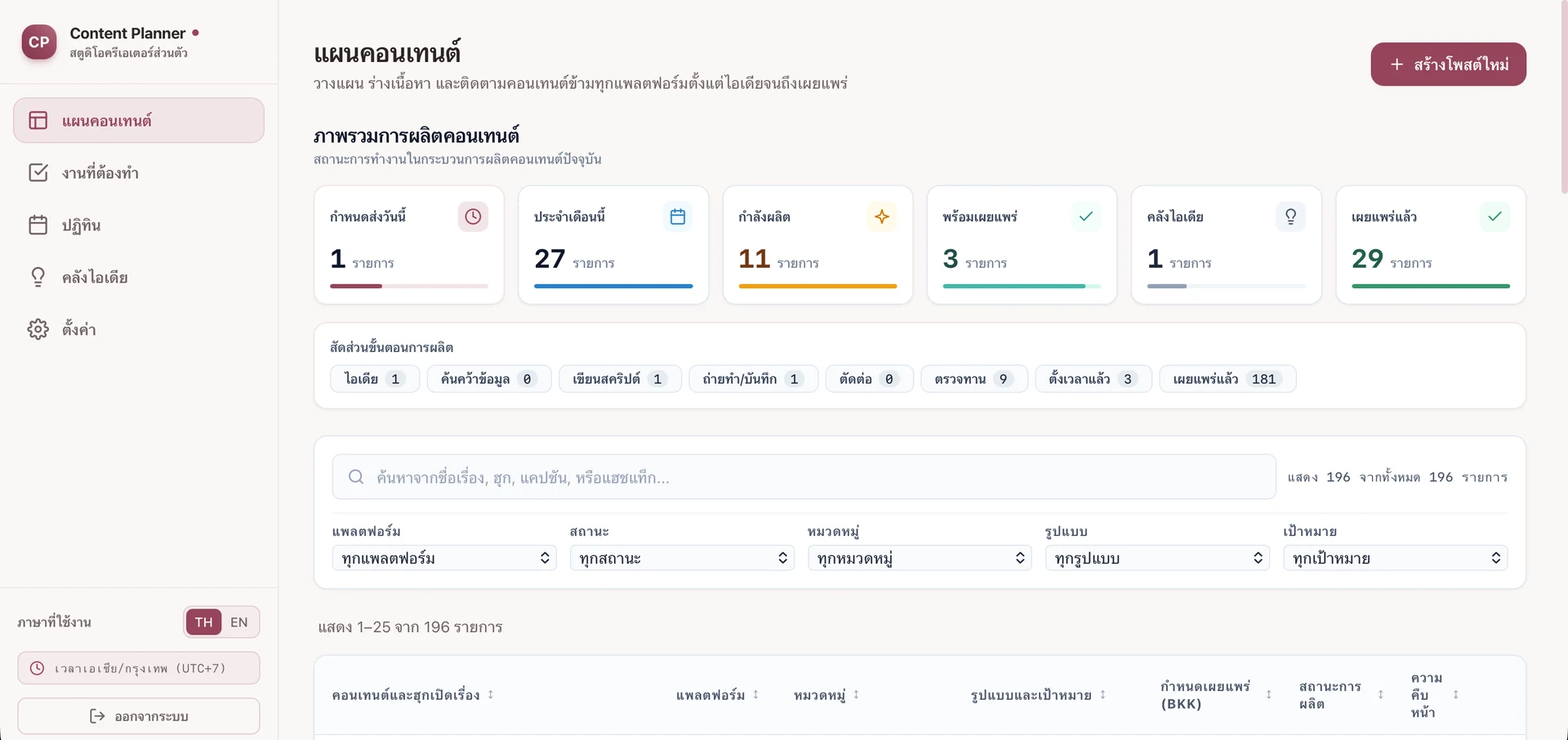Click progress bar on คลังไอเดีย card
This screenshot has width=1568, height=740.
1227,286
